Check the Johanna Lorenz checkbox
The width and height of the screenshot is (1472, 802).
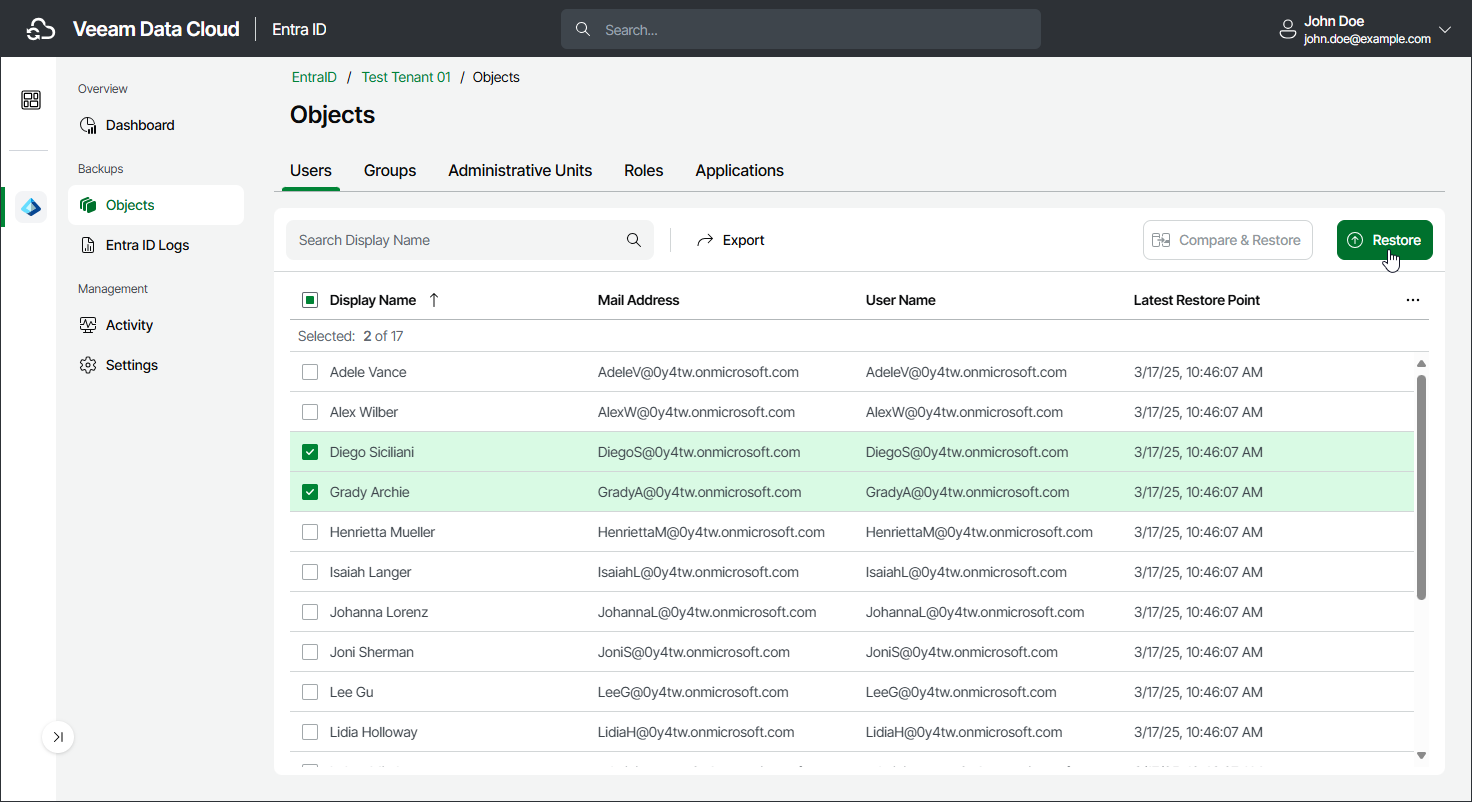[310, 612]
